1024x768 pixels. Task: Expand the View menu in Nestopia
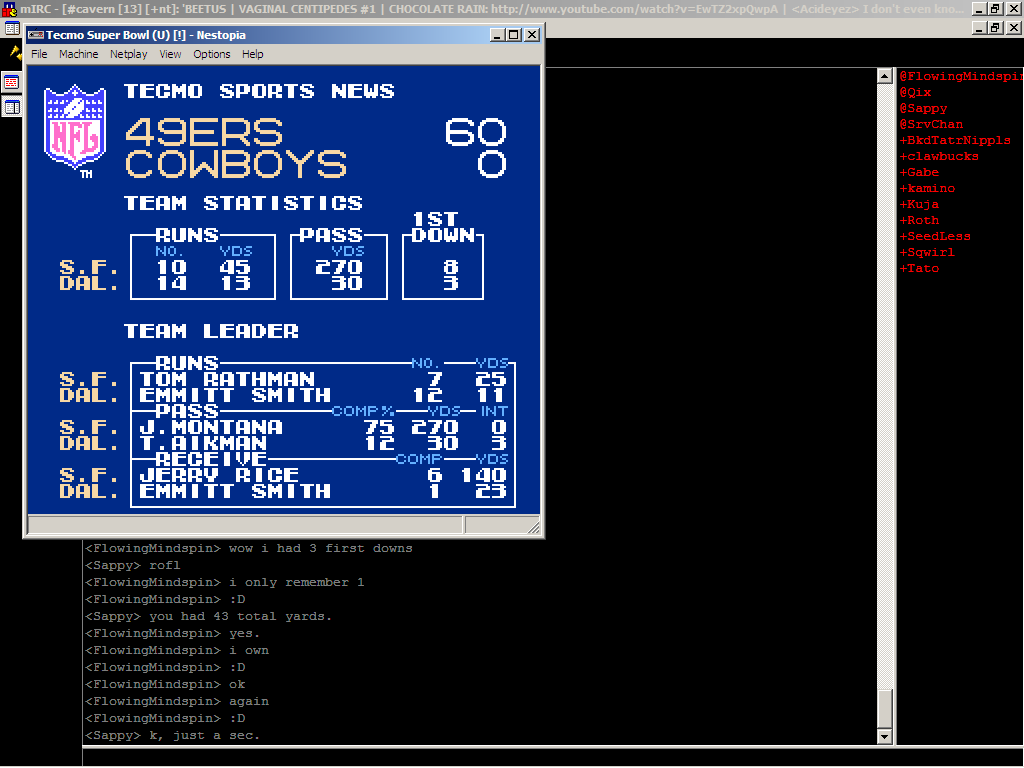(x=171, y=54)
